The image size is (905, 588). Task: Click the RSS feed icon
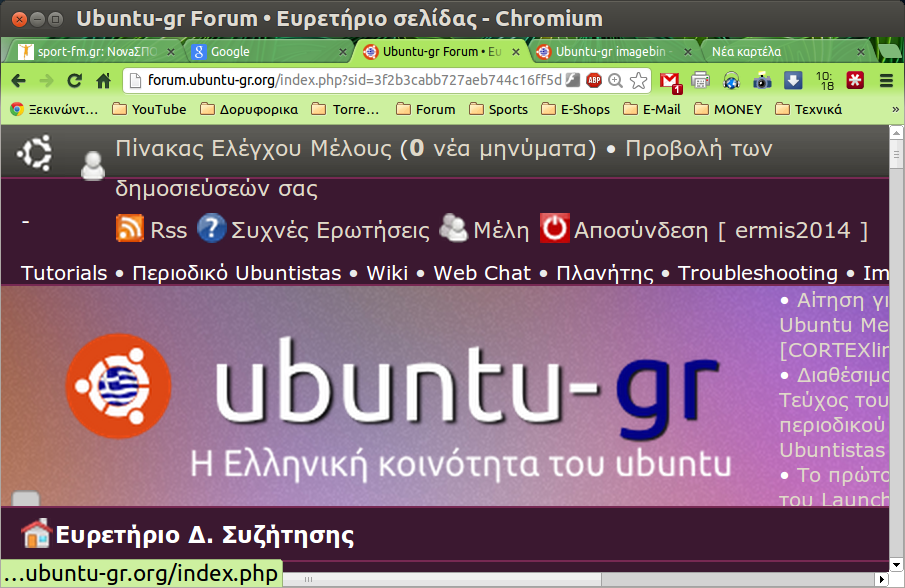(x=130, y=229)
